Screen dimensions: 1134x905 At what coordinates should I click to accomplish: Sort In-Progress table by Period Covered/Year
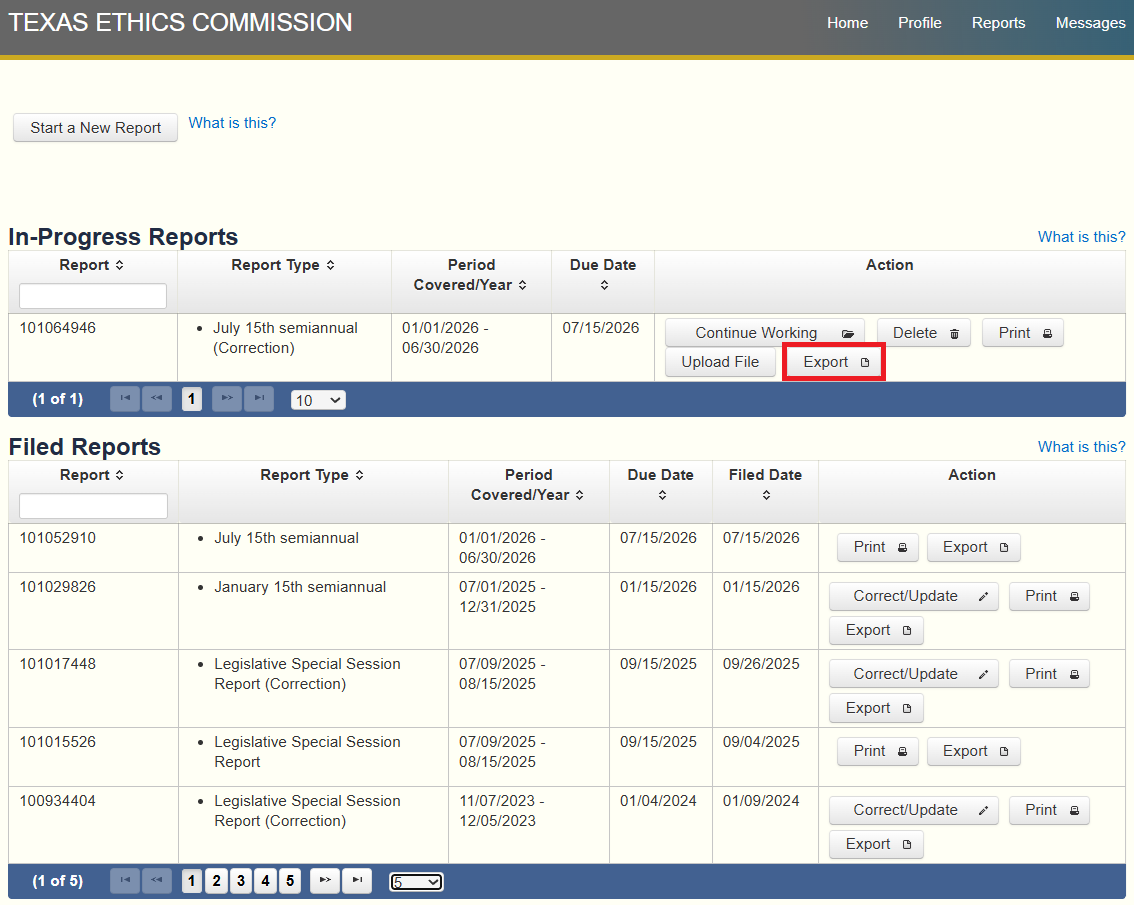point(522,286)
